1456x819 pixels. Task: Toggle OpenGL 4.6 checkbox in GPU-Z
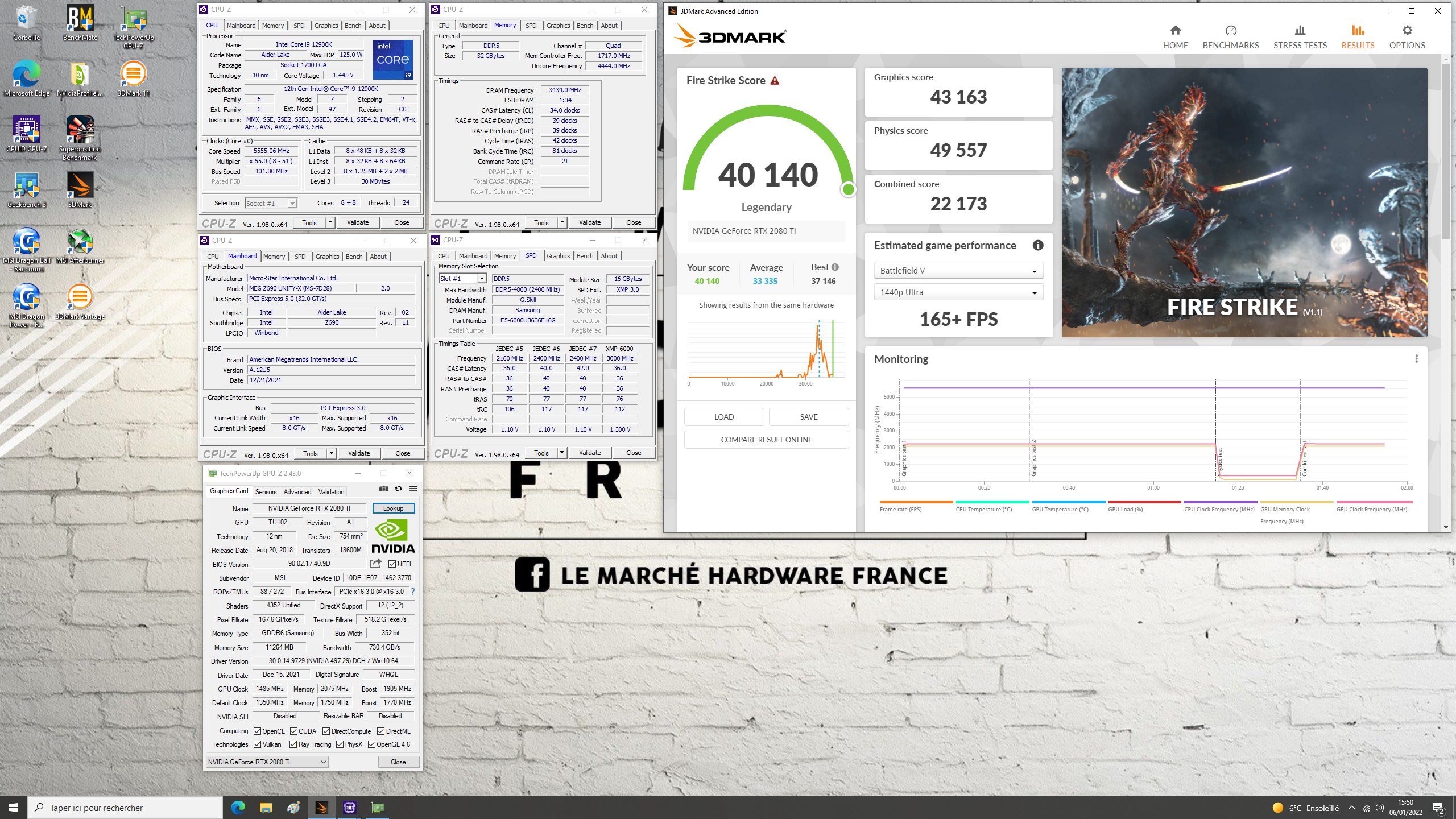(x=371, y=744)
